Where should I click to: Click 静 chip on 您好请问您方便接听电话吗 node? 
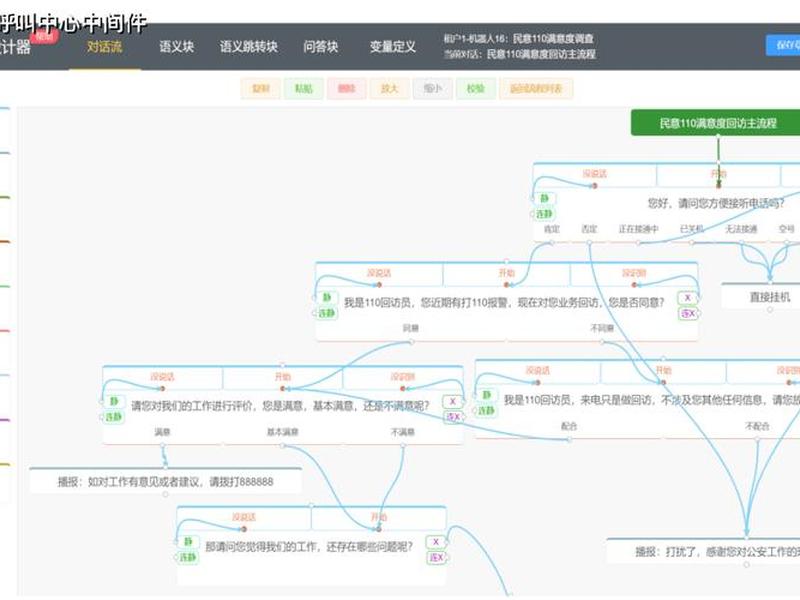[544, 198]
